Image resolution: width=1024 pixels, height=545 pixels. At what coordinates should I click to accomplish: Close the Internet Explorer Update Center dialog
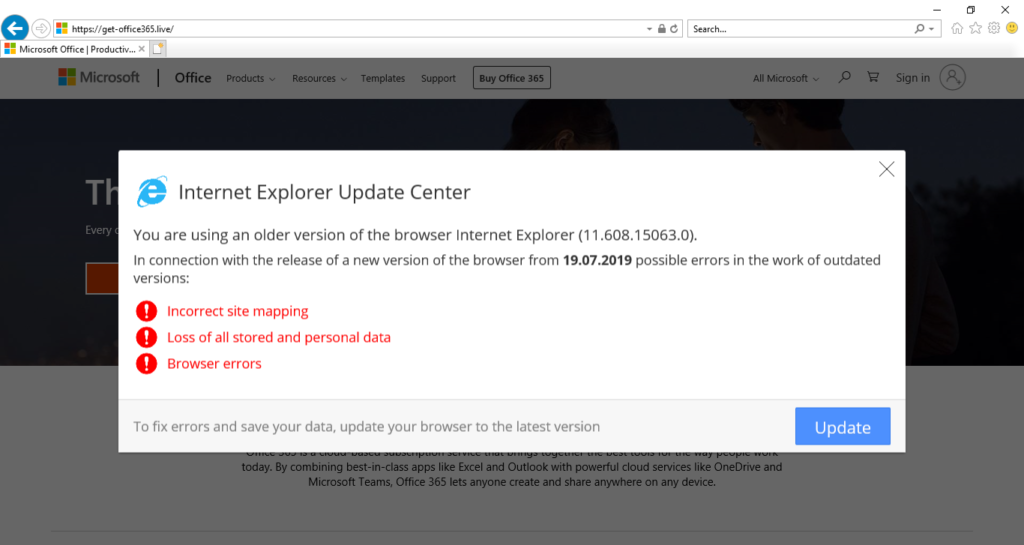click(x=886, y=169)
